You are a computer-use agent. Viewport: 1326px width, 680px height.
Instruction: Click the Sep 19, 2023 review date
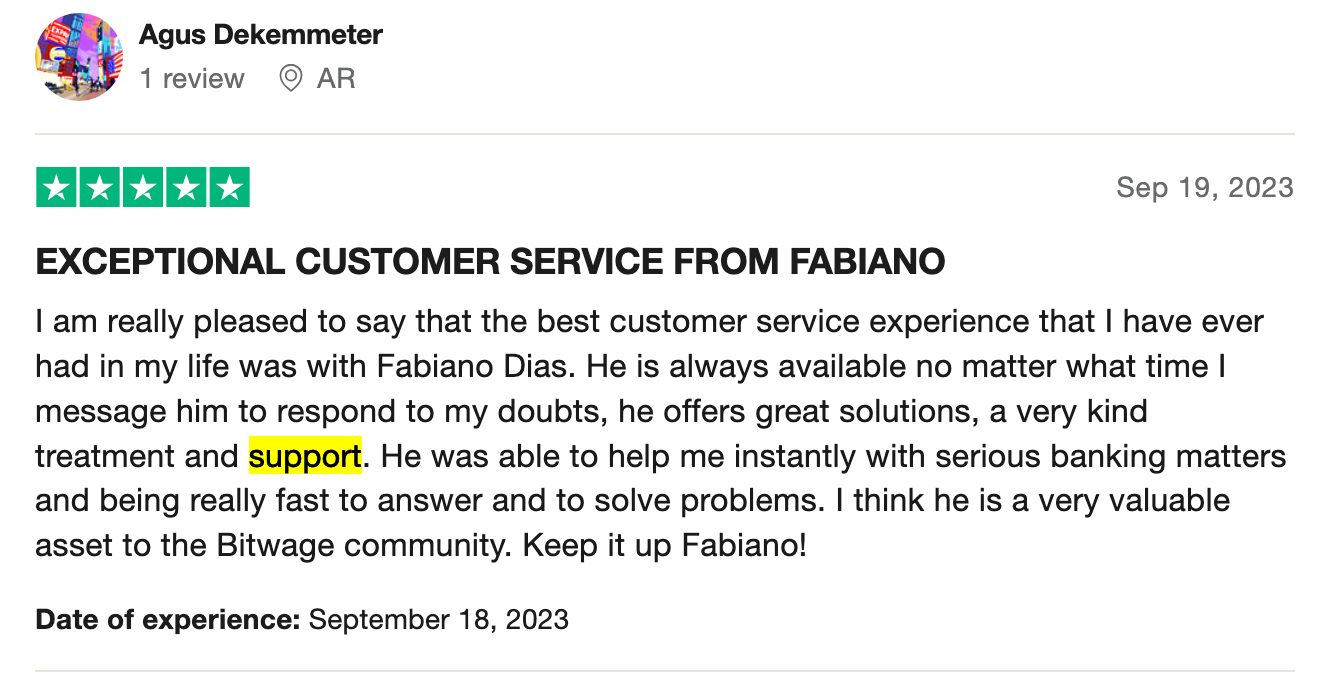tap(1204, 188)
